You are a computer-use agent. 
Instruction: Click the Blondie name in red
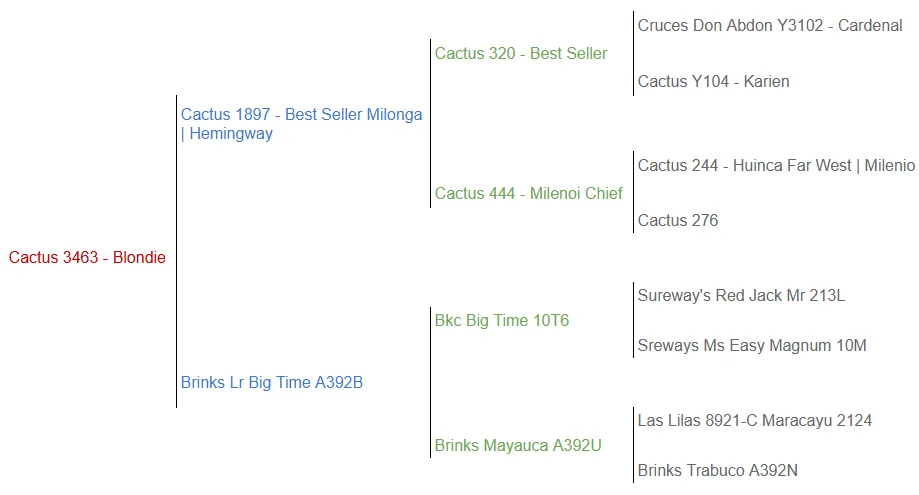click(139, 258)
